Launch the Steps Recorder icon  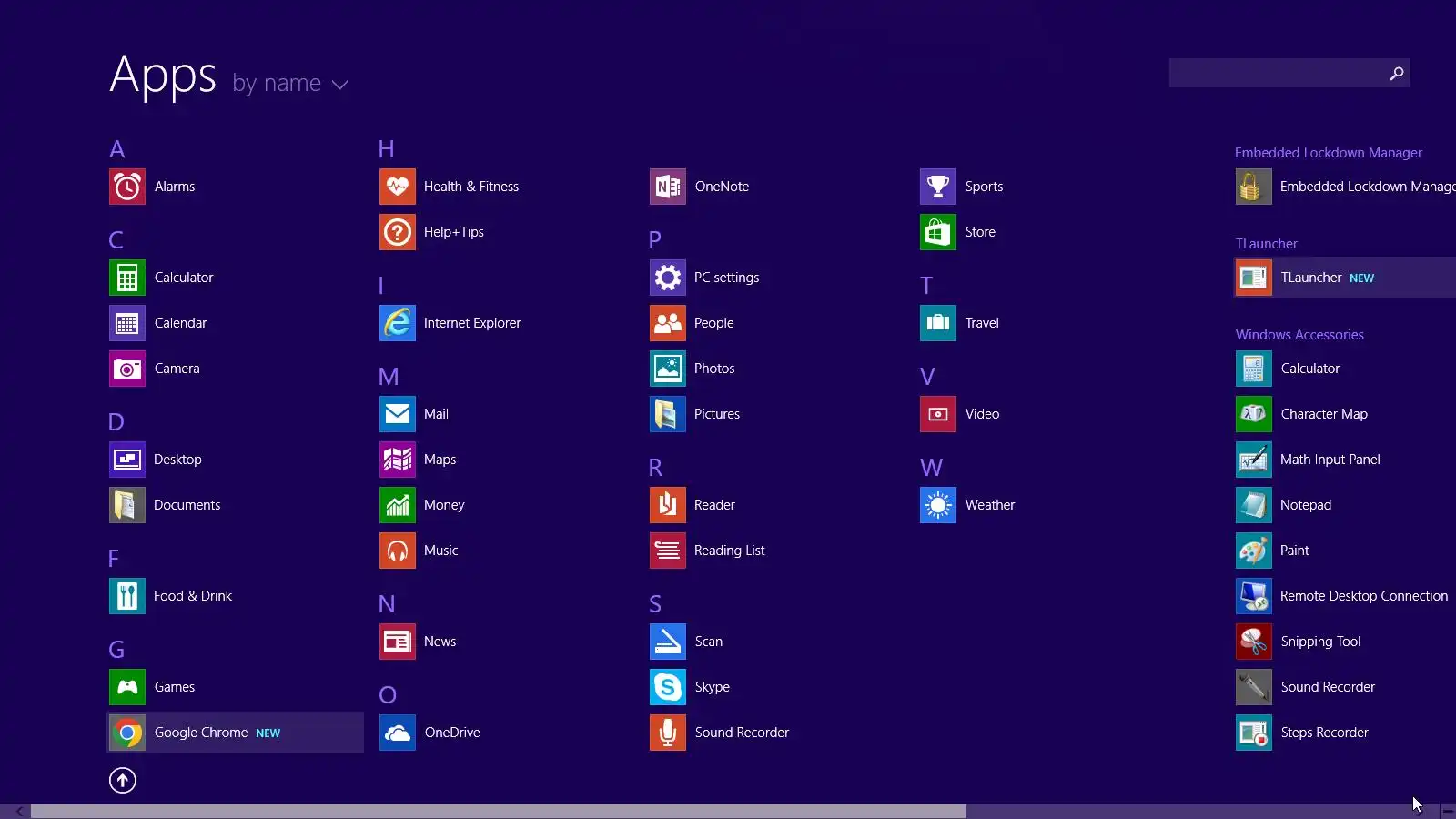pyautogui.click(x=1254, y=733)
